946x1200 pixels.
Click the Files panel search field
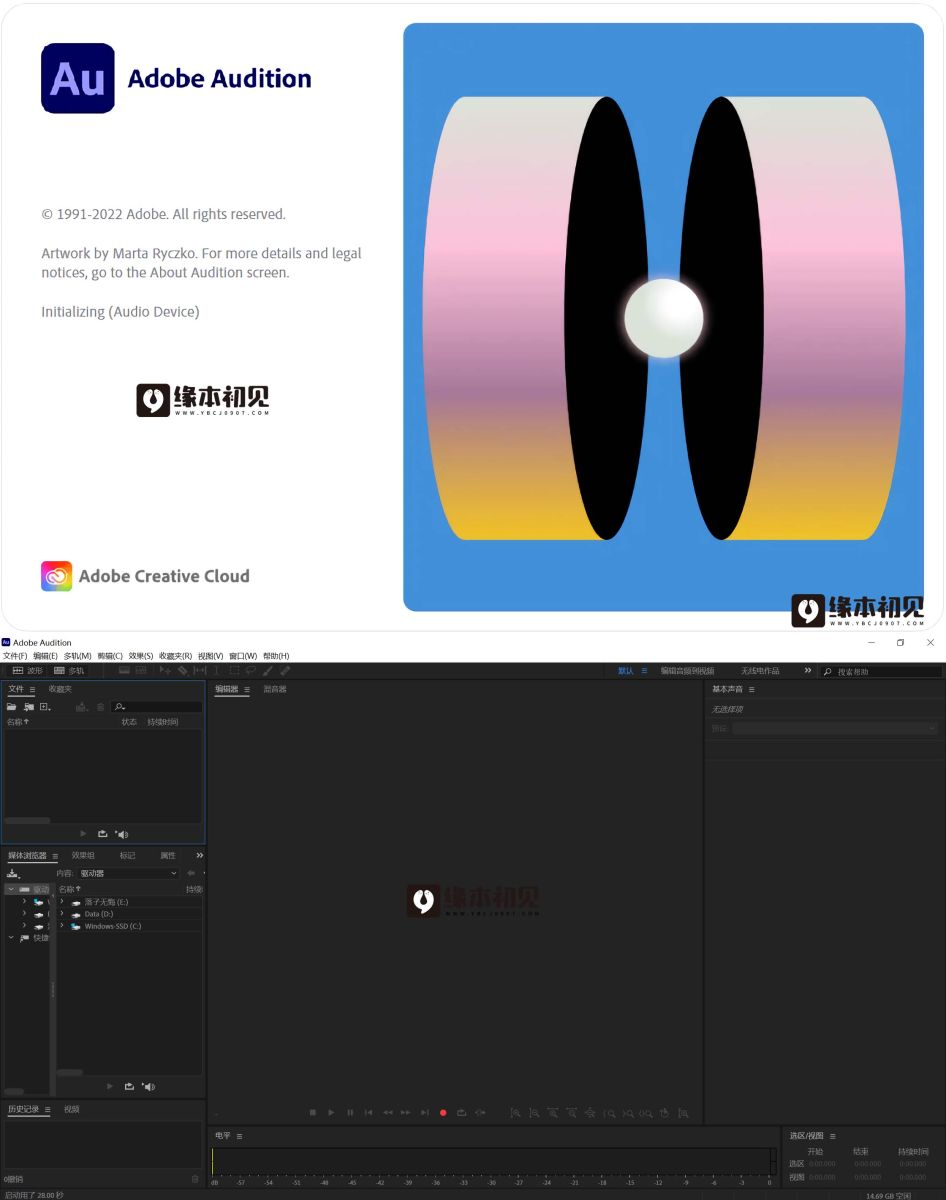point(157,707)
